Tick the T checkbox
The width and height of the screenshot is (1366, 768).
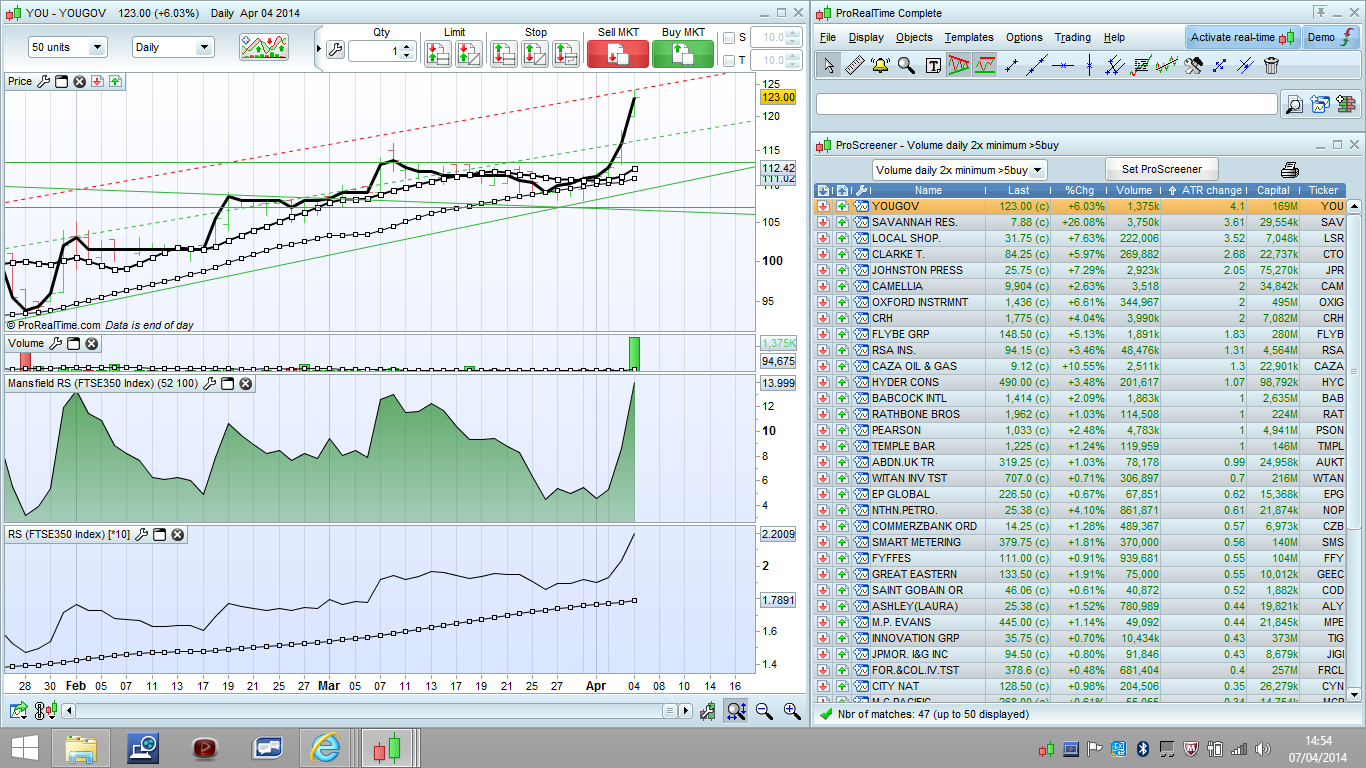[x=729, y=61]
